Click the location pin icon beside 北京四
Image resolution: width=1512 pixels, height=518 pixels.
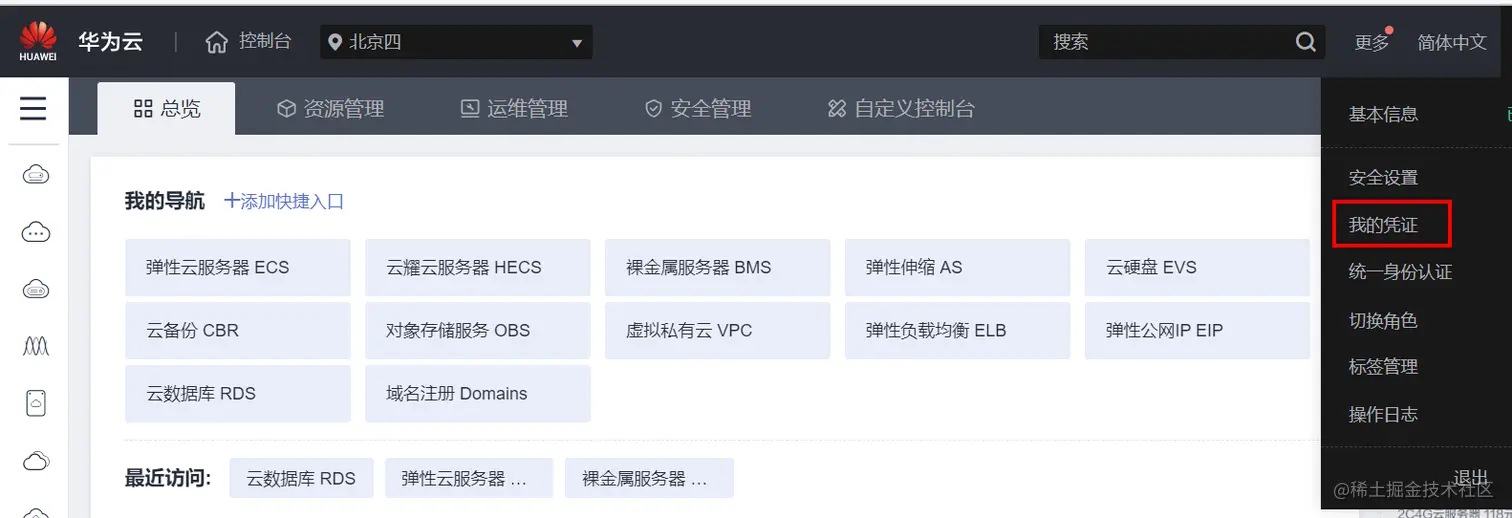click(x=336, y=43)
